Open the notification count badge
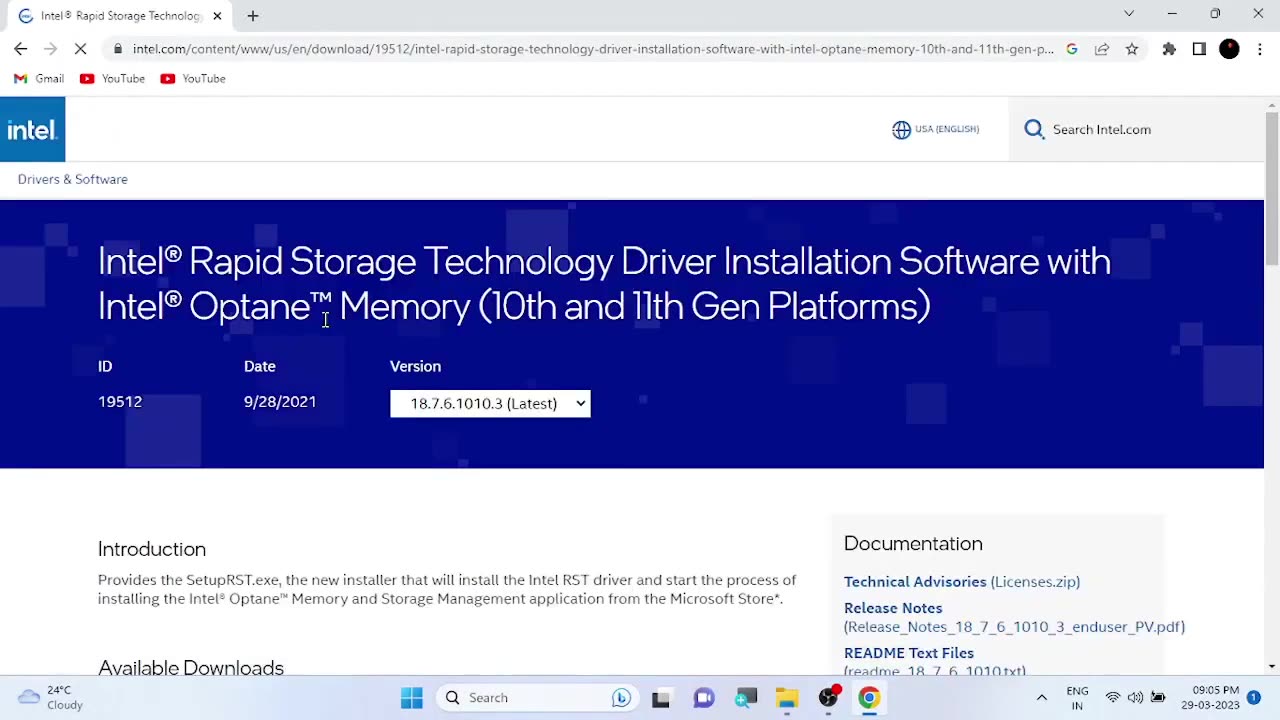This screenshot has width=1280, height=720. [1254, 698]
